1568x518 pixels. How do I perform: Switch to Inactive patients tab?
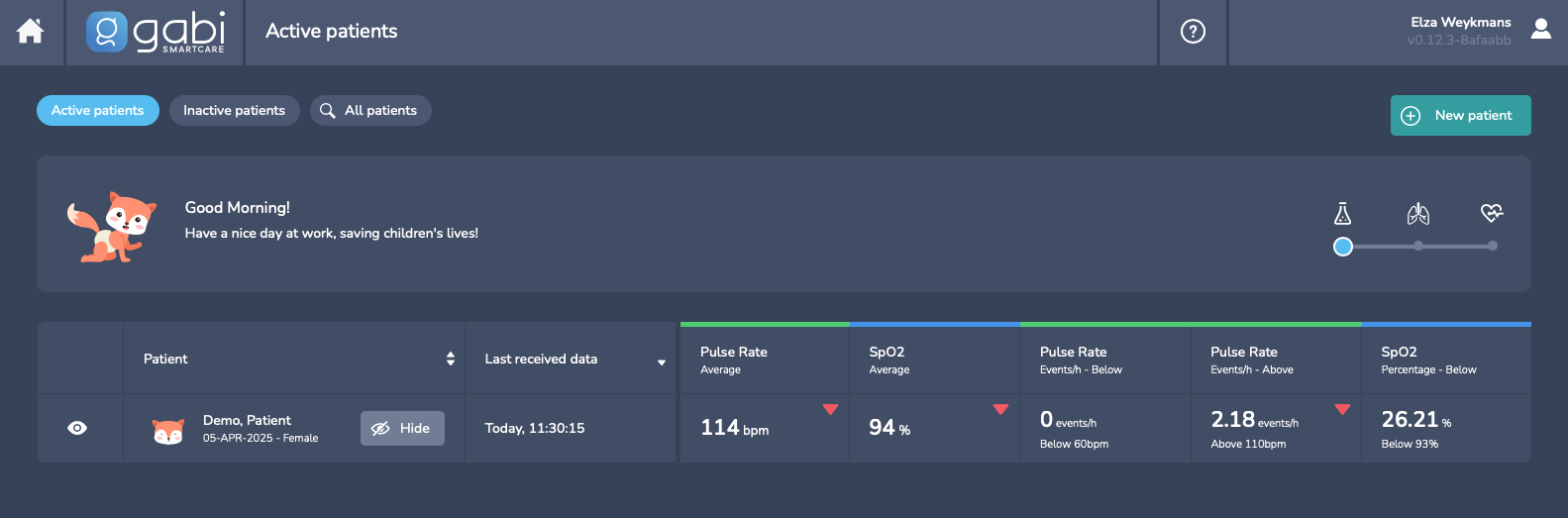[234, 110]
